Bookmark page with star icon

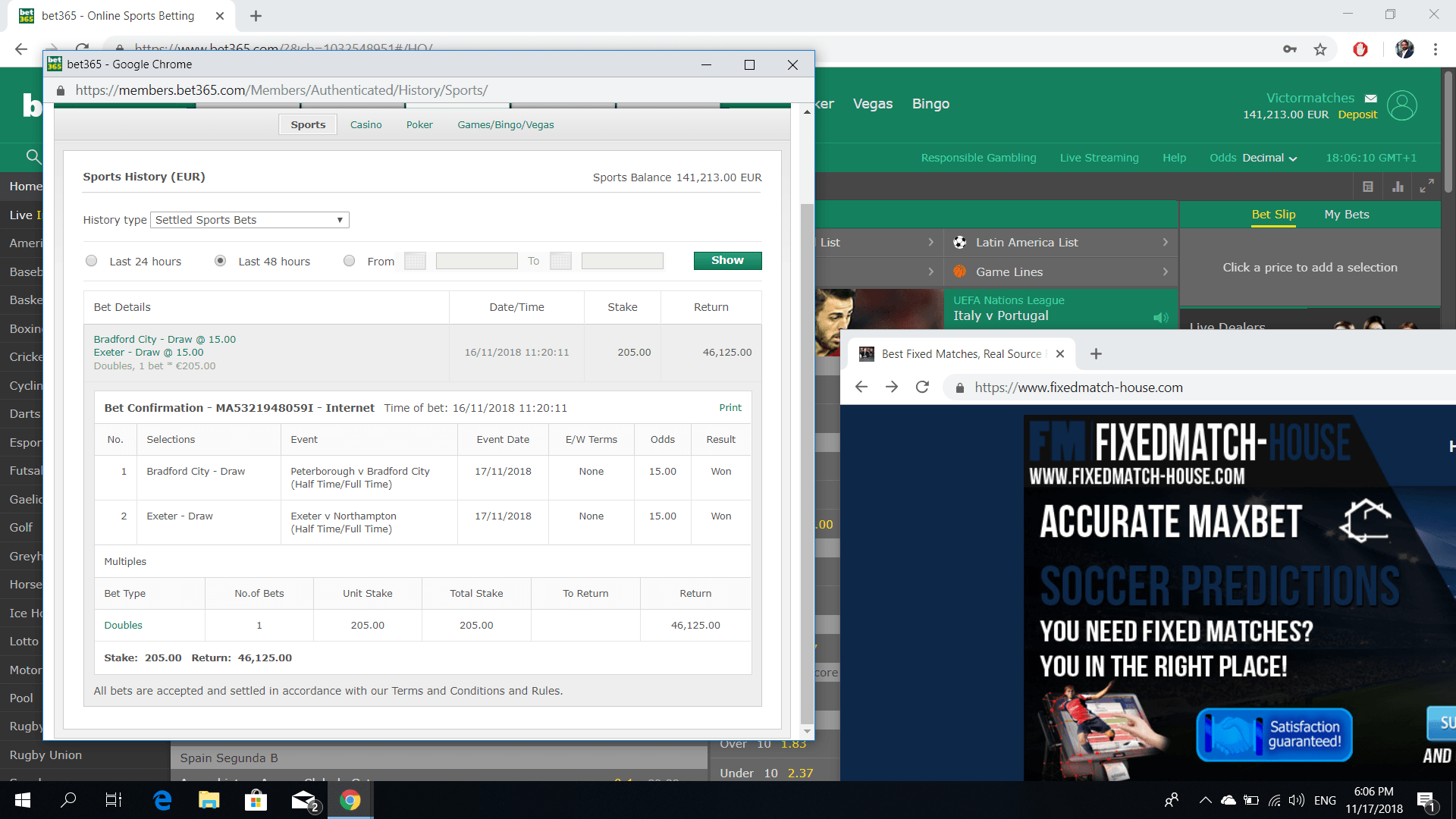coord(1320,49)
